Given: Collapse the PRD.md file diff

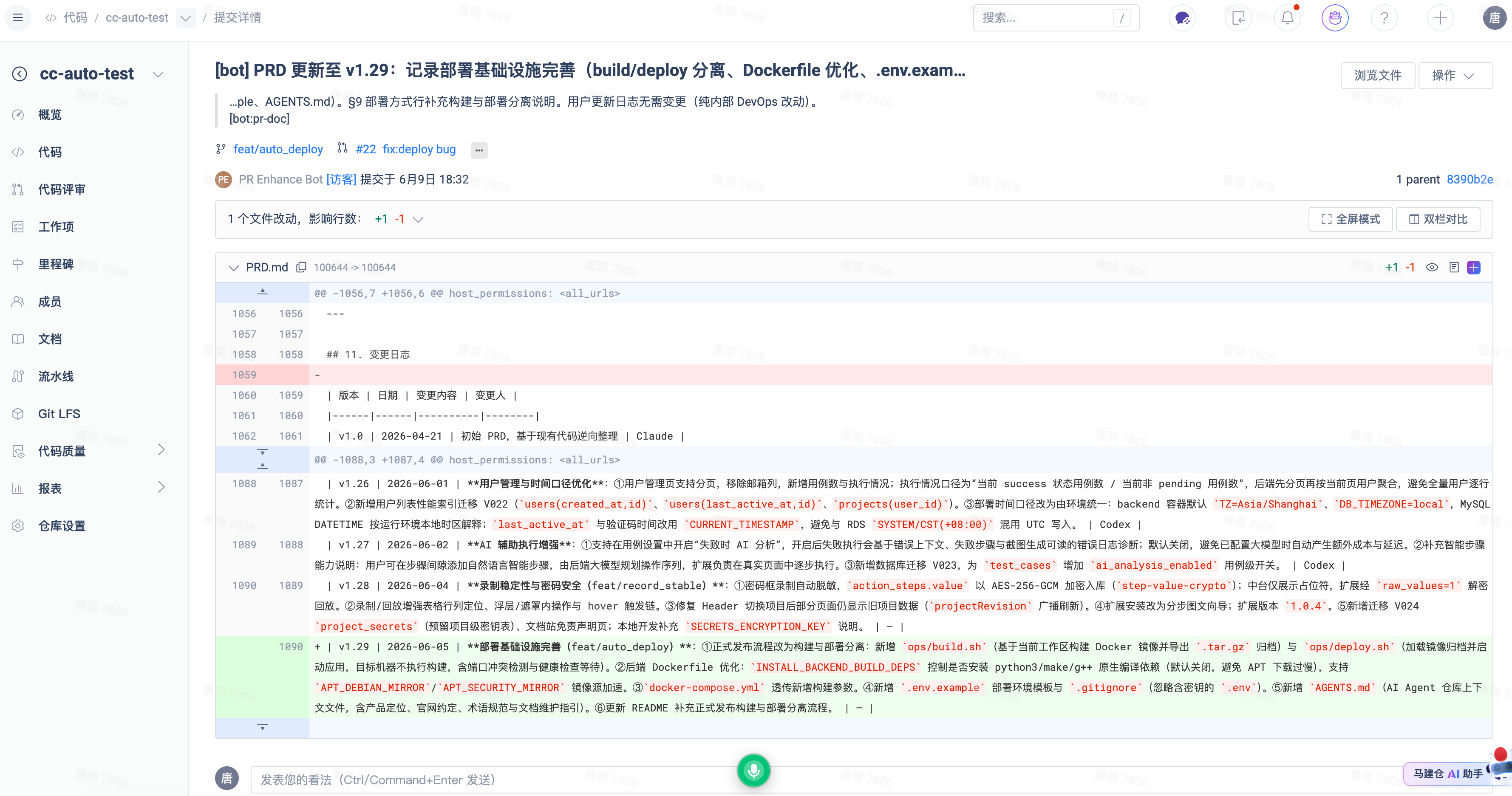Looking at the screenshot, I should click(x=233, y=268).
